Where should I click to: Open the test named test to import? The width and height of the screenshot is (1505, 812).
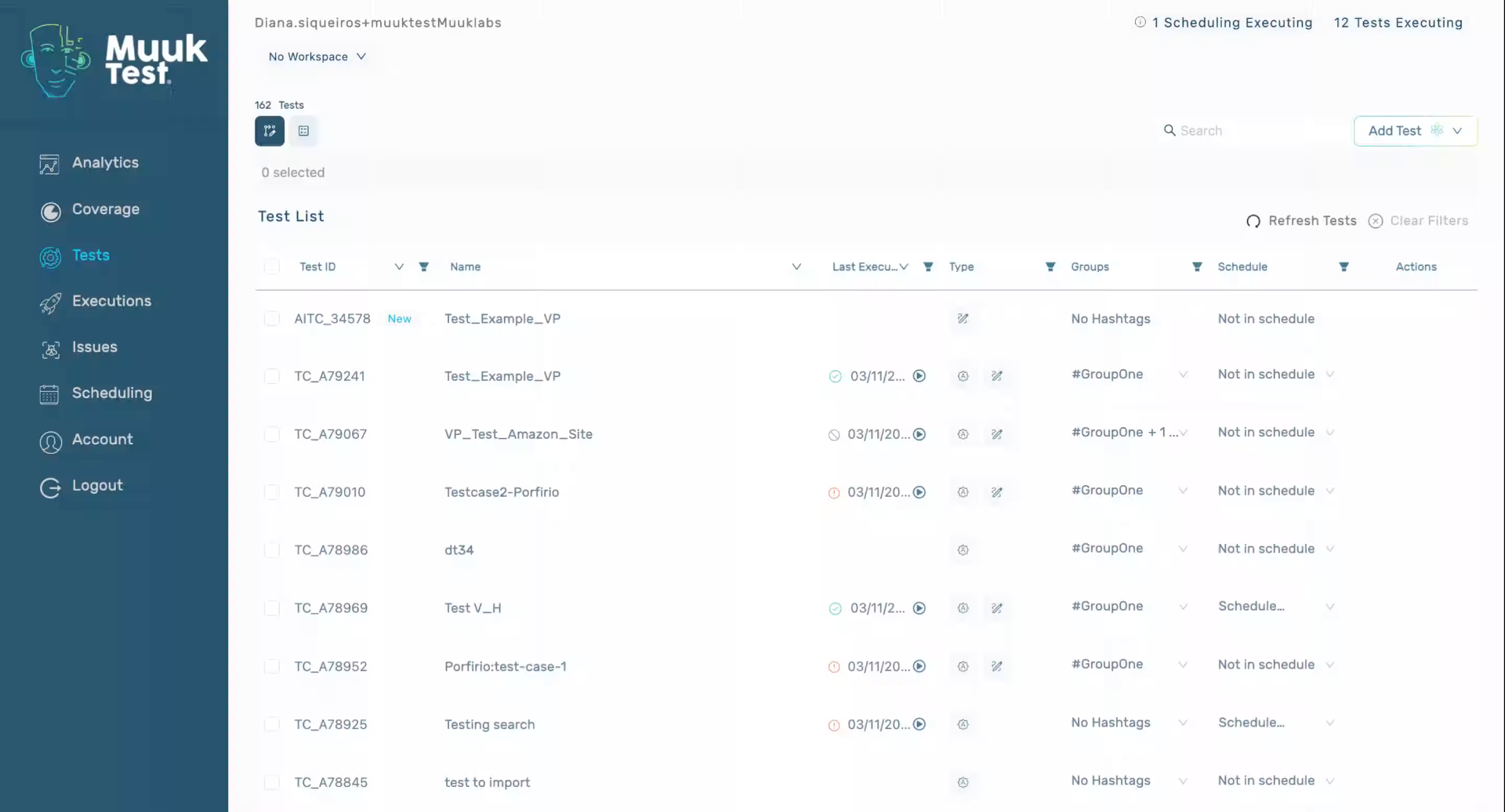point(487,782)
